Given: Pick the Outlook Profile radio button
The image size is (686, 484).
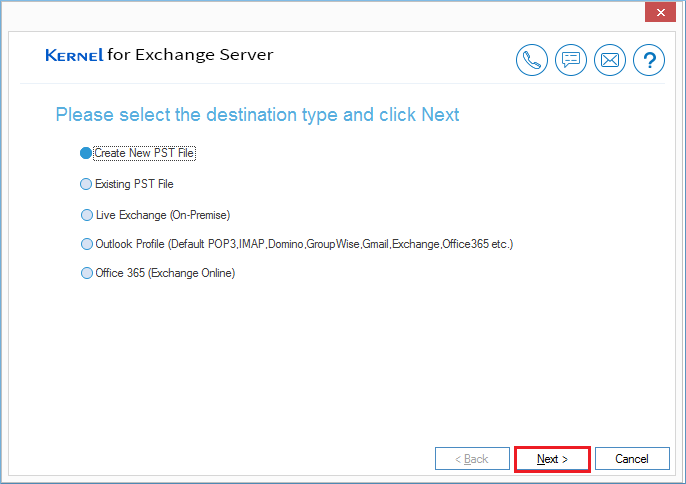Looking at the screenshot, I should [85, 244].
